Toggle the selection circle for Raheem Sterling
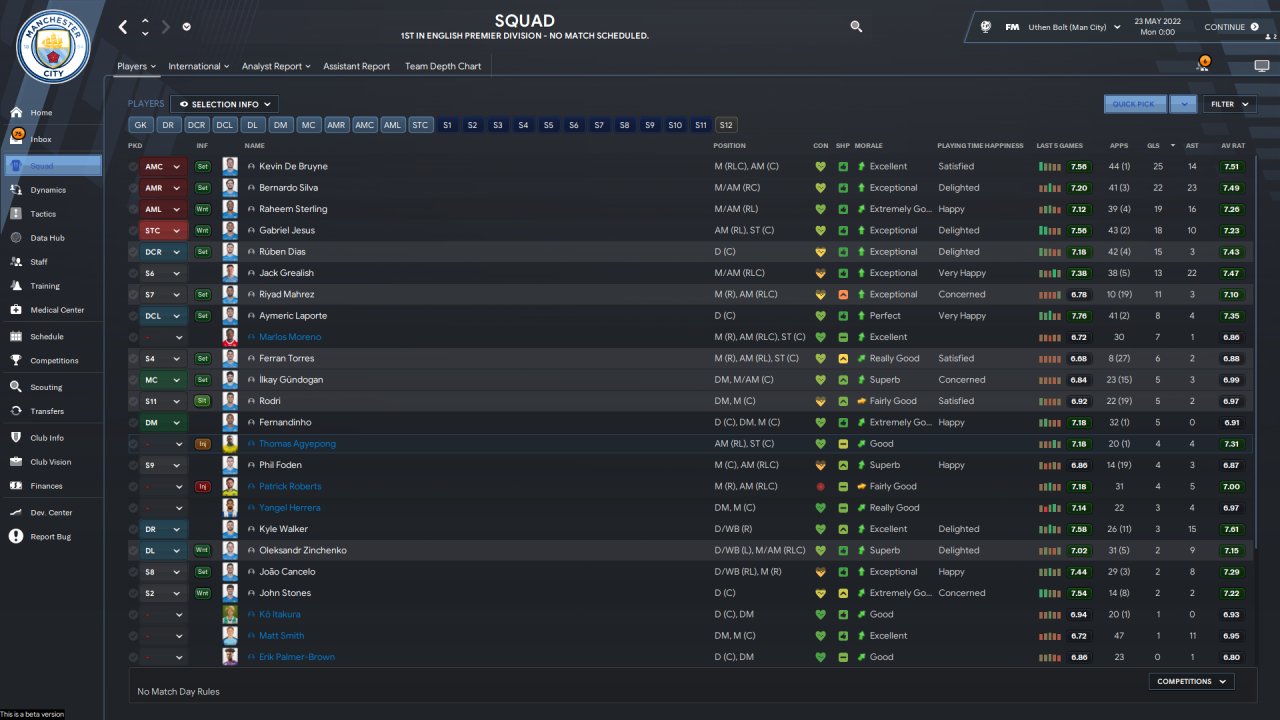The width and height of the screenshot is (1280, 720). tap(133, 209)
